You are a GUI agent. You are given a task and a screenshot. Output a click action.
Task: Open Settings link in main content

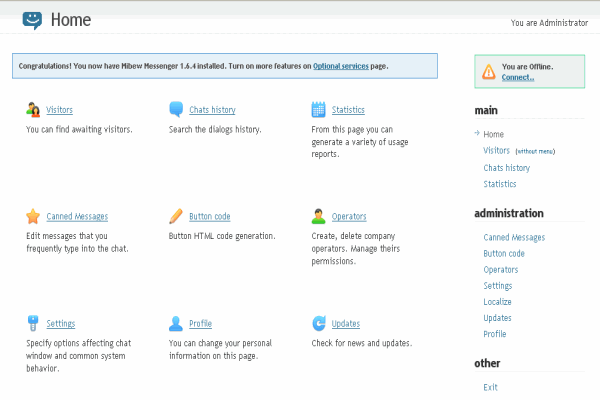pos(61,324)
